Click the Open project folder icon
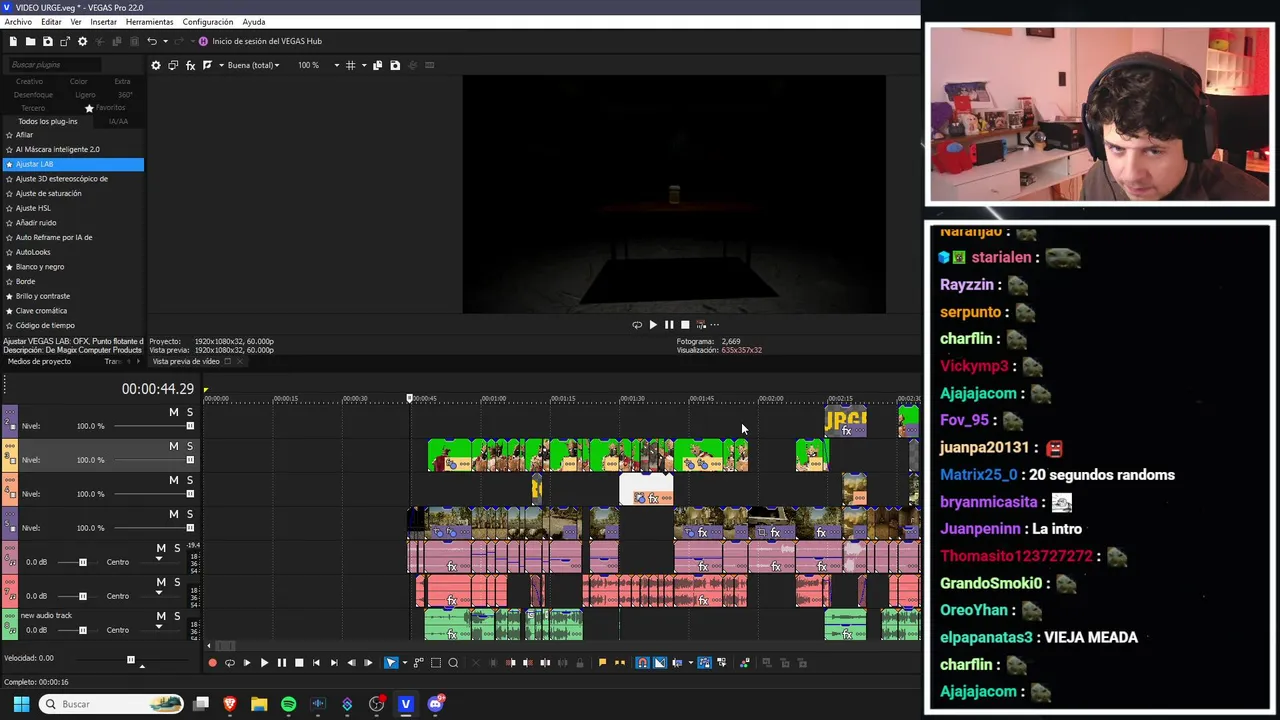The image size is (1280, 720). (30, 41)
